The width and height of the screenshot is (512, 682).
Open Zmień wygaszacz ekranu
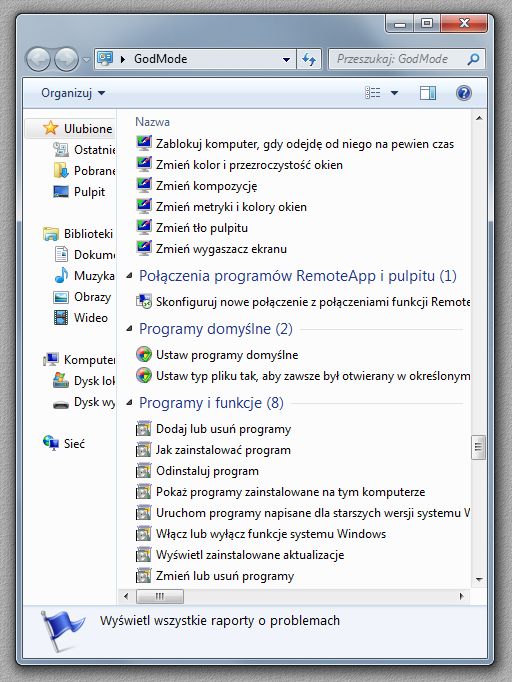click(x=221, y=249)
